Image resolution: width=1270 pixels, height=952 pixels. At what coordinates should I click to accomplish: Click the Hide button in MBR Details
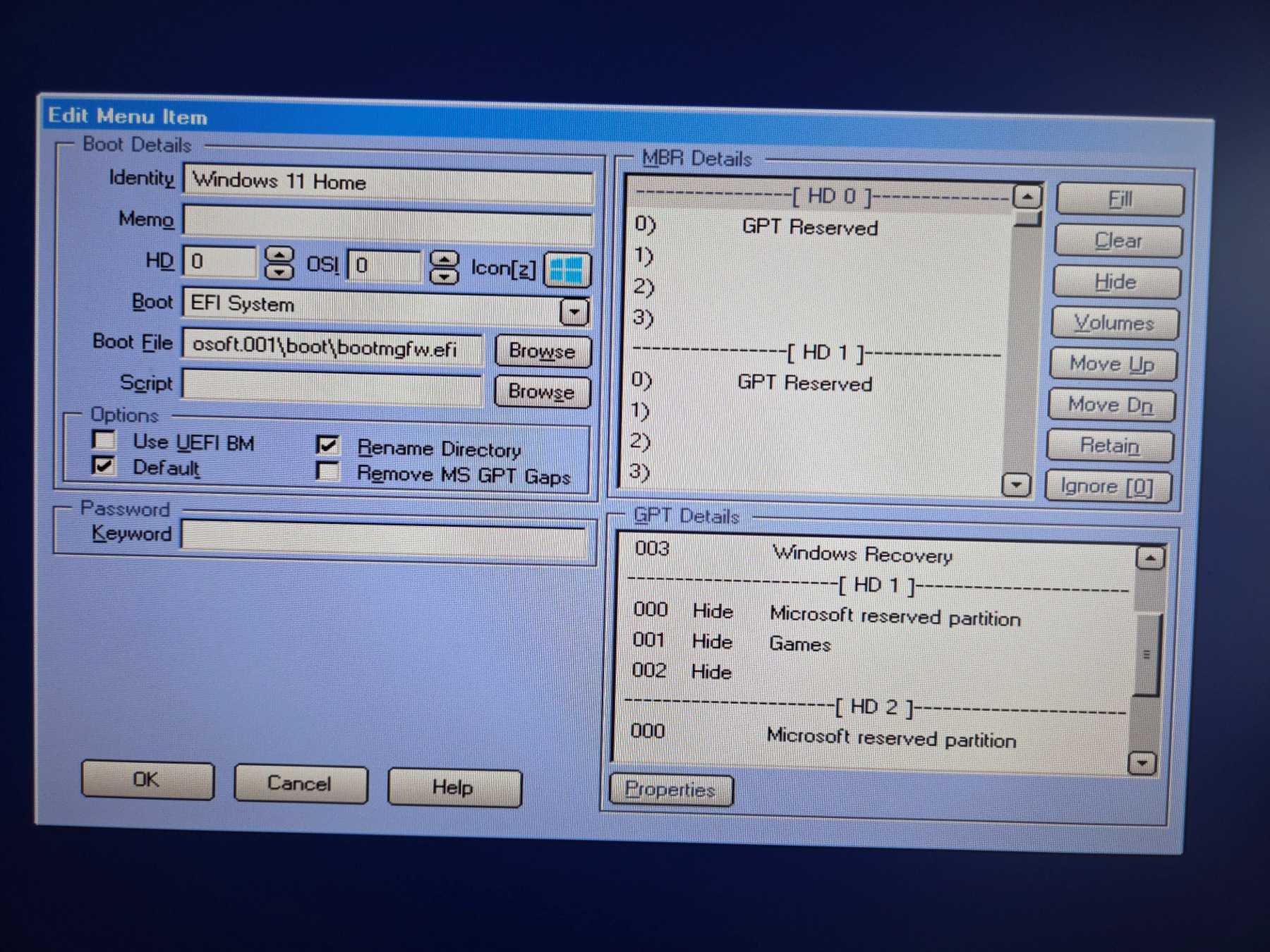click(x=1116, y=282)
